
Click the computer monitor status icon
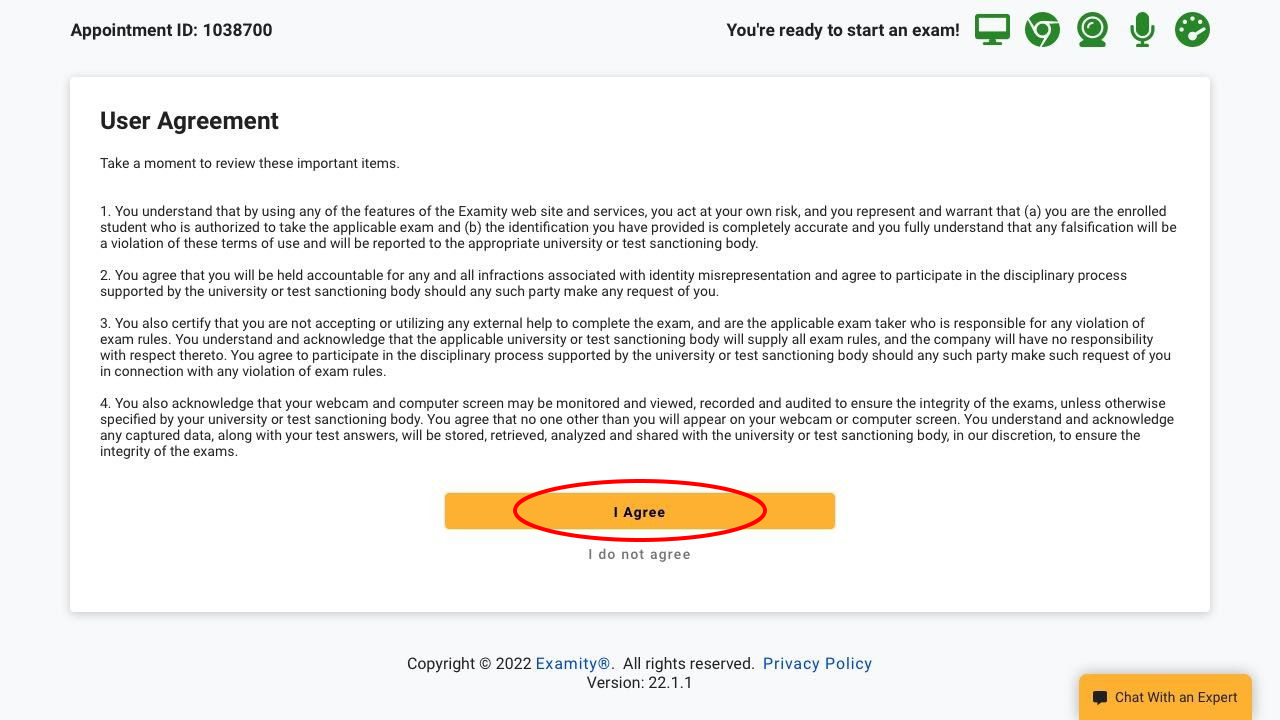[x=992, y=30]
